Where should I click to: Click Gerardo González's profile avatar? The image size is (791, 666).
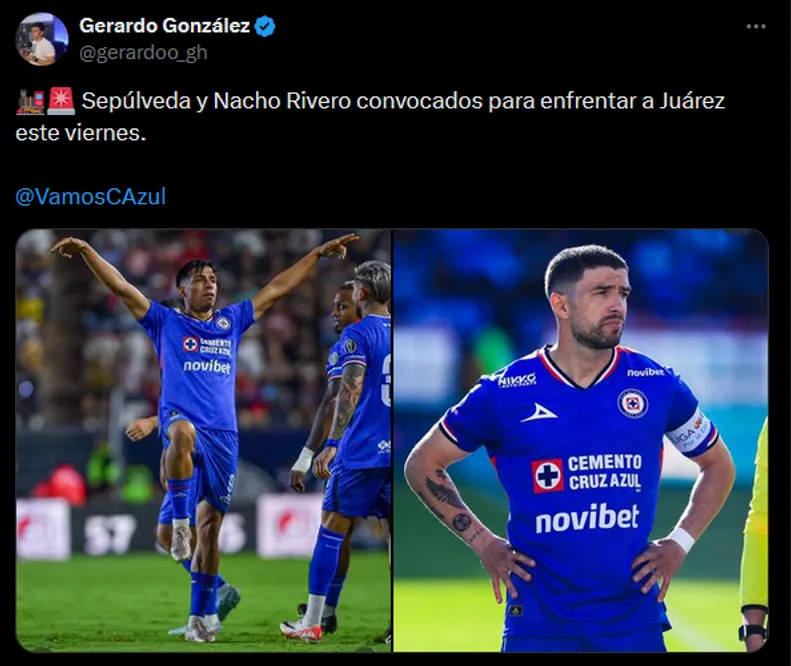click(41, 39)
